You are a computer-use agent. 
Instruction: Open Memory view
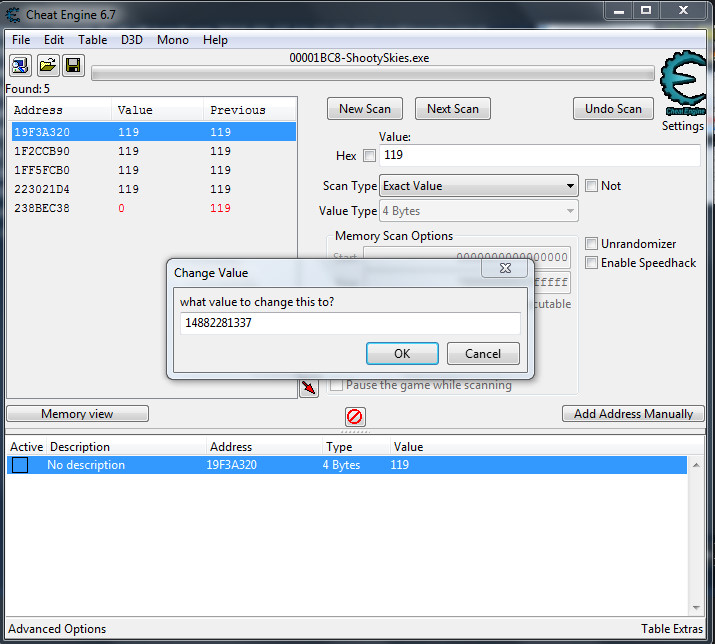point(78,414)
